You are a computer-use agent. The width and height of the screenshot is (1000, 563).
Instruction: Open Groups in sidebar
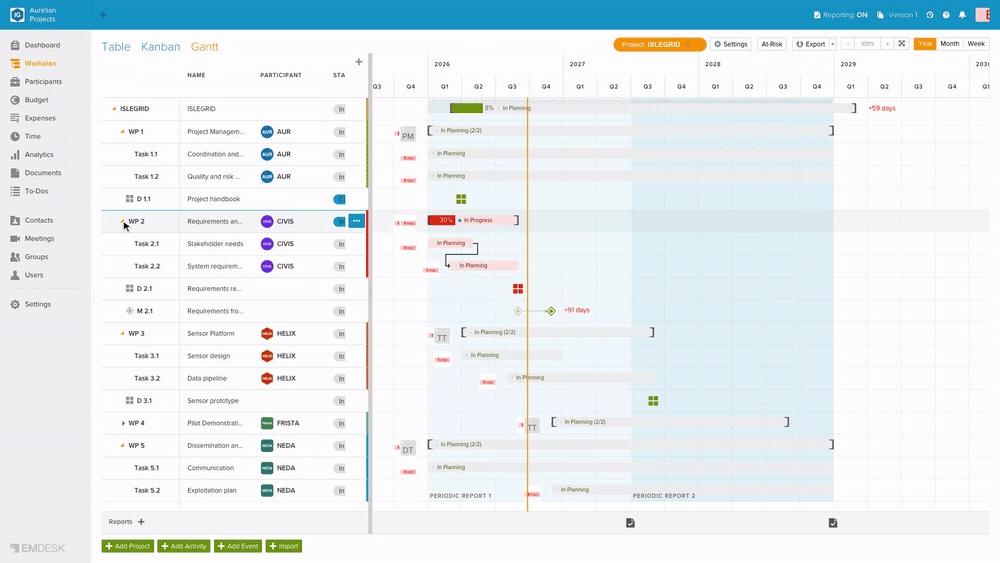(x=29, y=257)
